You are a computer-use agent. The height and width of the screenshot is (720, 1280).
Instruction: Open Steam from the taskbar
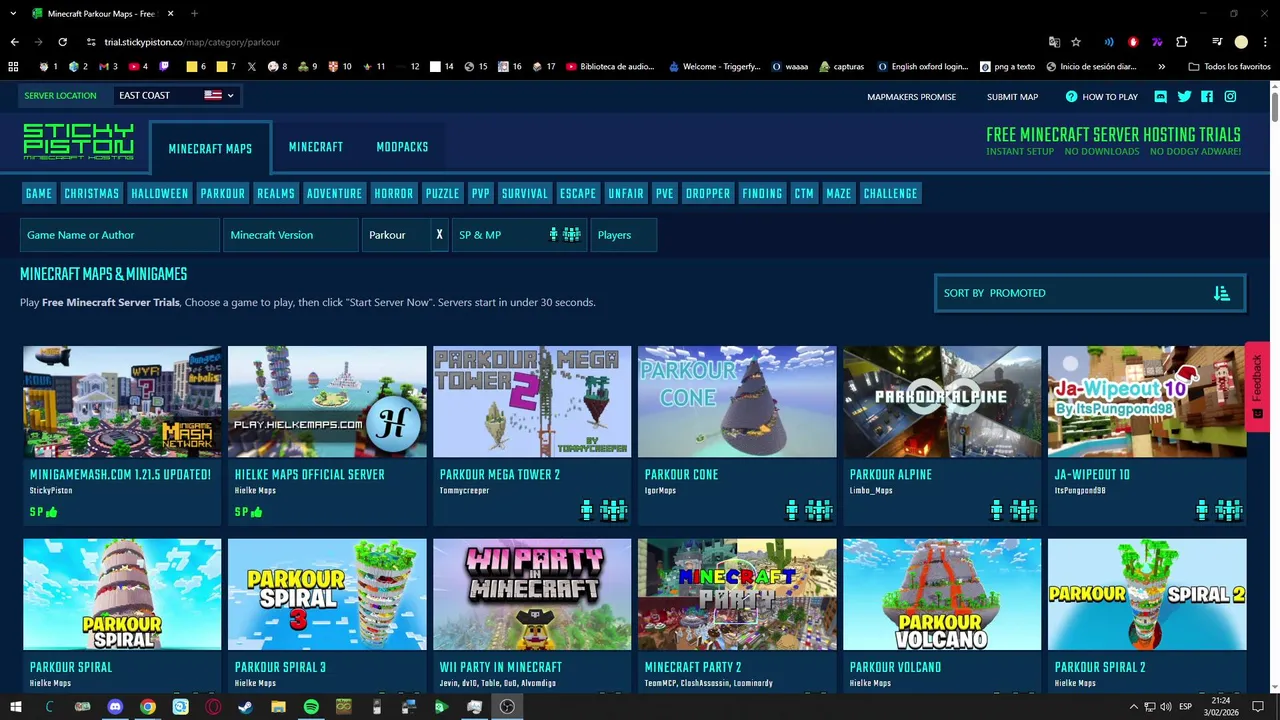pyautogui.click(x=246, y=707)
